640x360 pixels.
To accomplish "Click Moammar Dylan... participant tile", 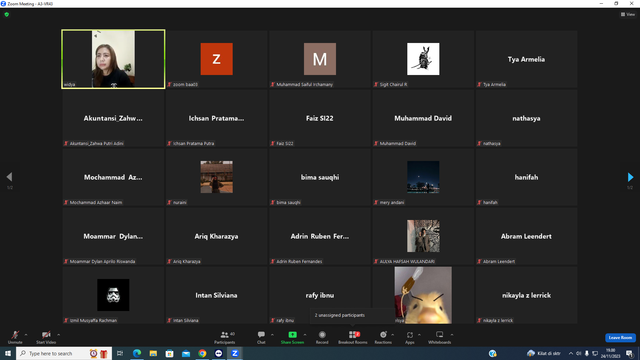I will [x=113, y=236].
